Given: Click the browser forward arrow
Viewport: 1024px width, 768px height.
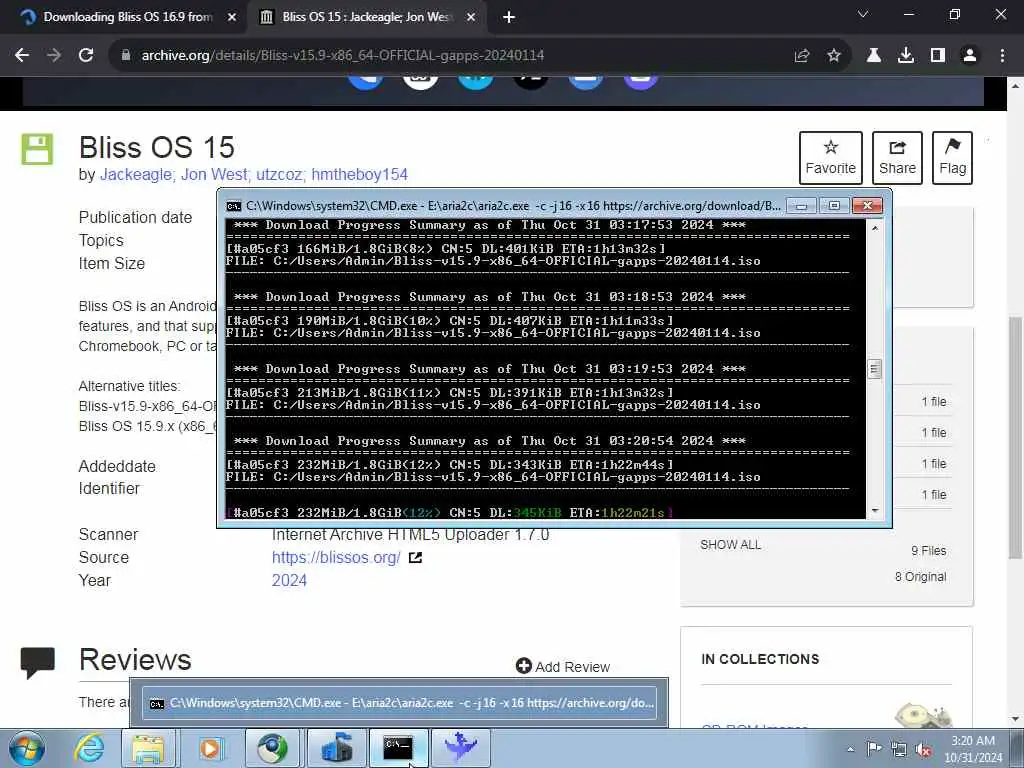Looking at the screenshot, I should click(54, 56).
